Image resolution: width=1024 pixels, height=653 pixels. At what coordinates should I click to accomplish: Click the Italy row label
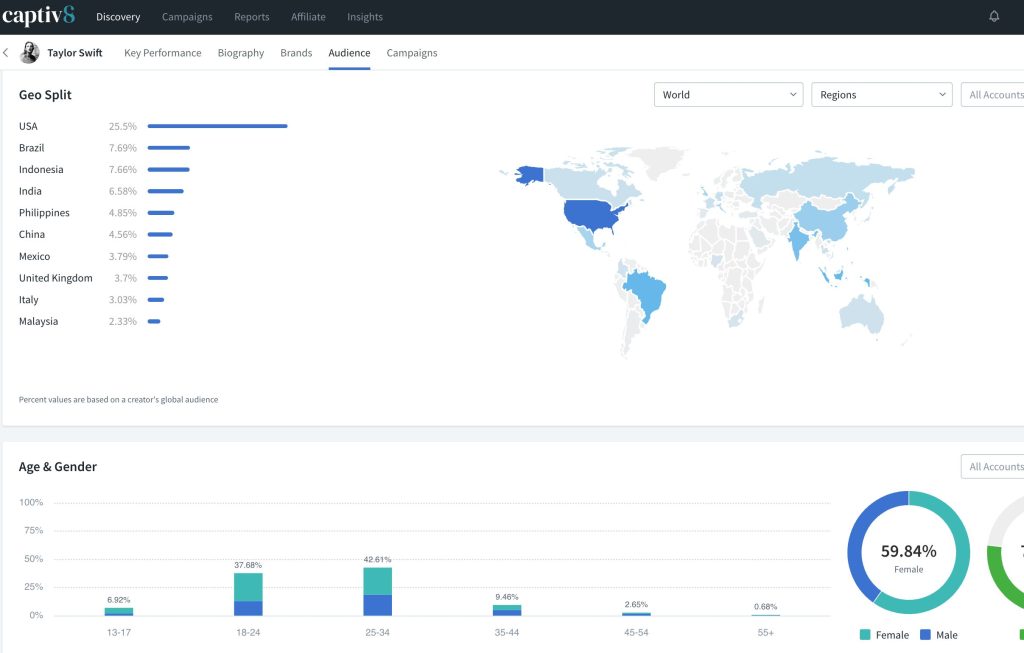pos(29,300)
